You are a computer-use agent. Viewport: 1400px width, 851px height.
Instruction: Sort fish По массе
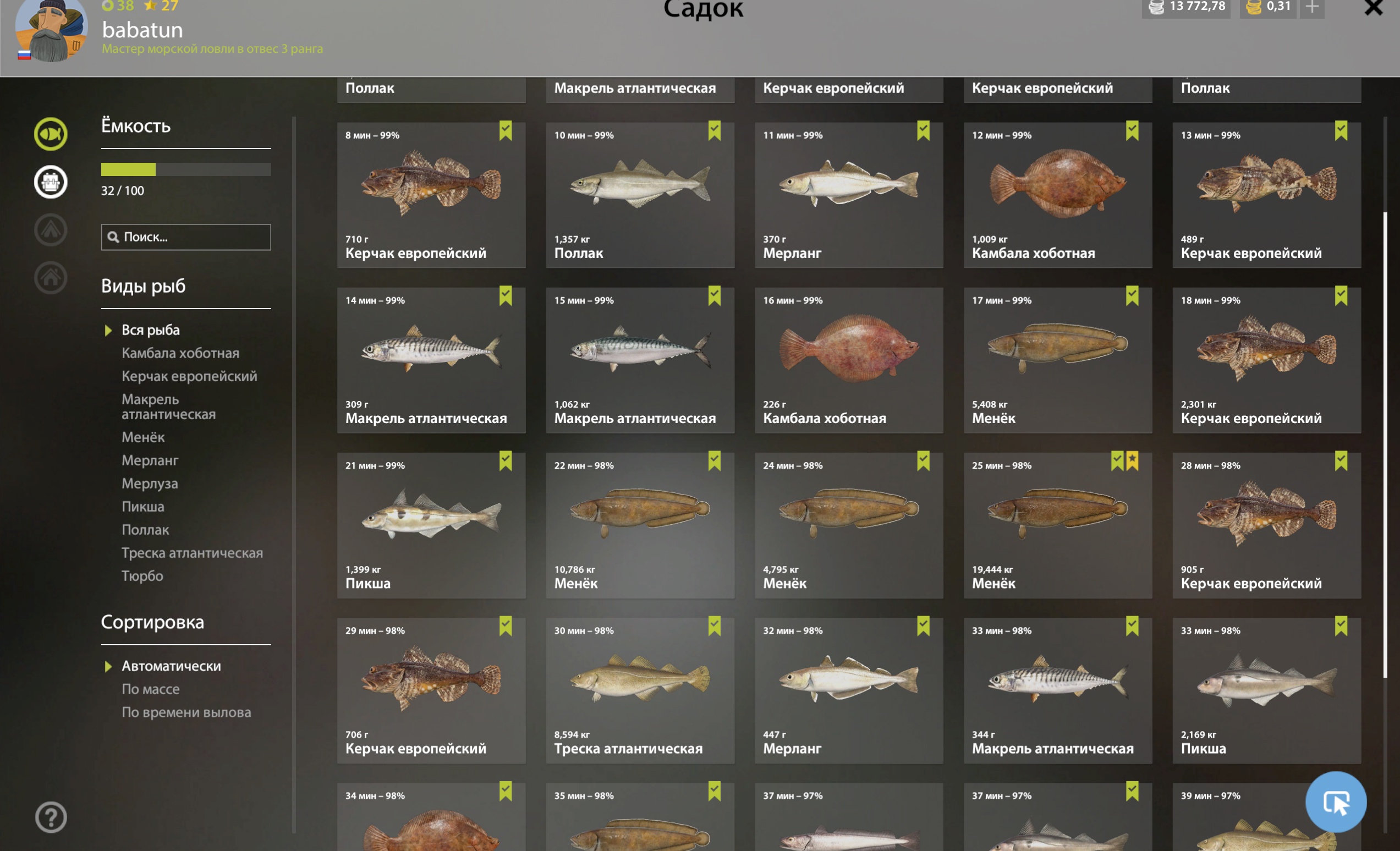point(151,689)
